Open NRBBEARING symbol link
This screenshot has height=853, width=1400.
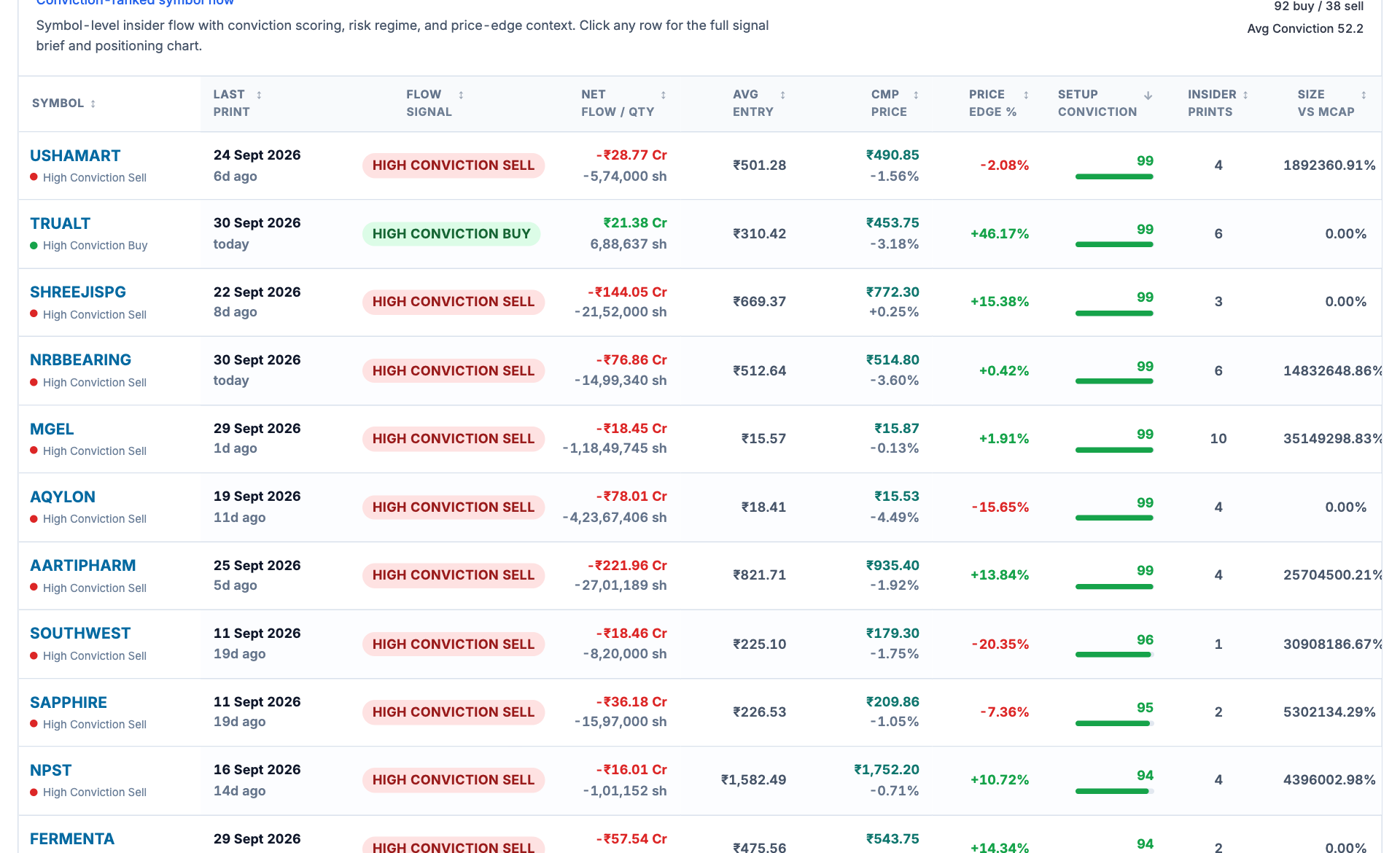[81, 359]
